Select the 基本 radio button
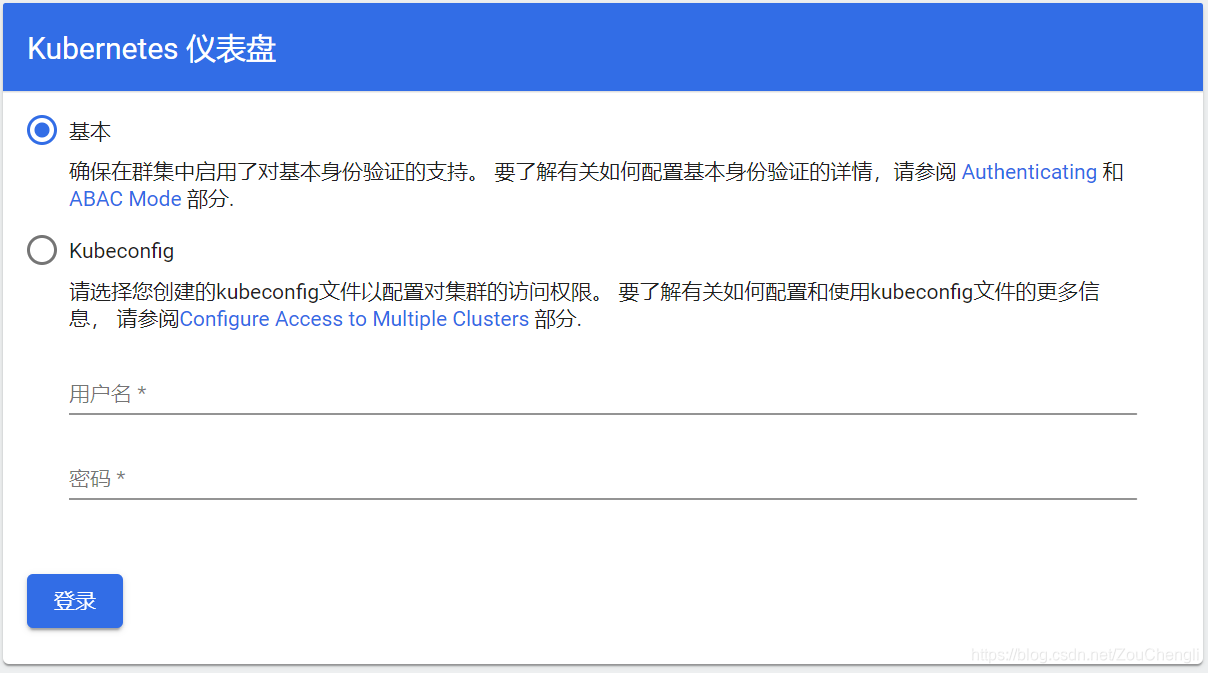 click(x=42, y=130)
